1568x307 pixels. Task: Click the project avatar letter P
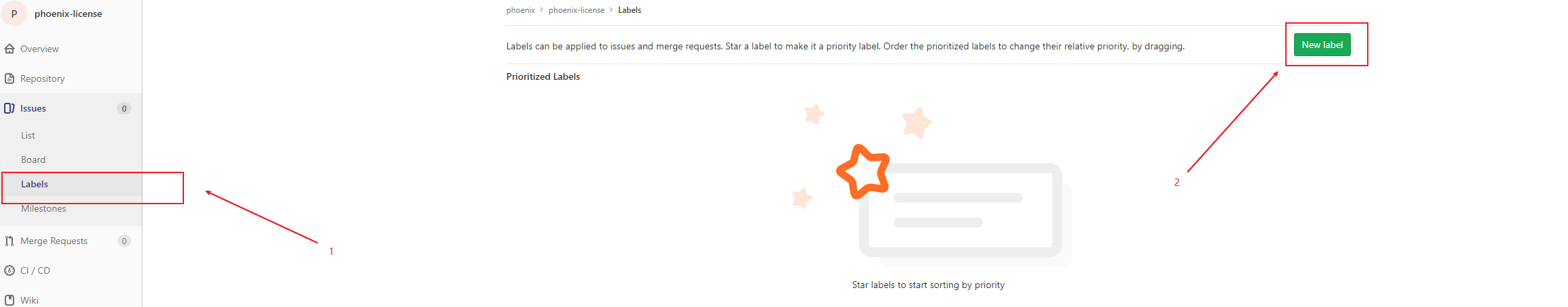click(14, 14)
